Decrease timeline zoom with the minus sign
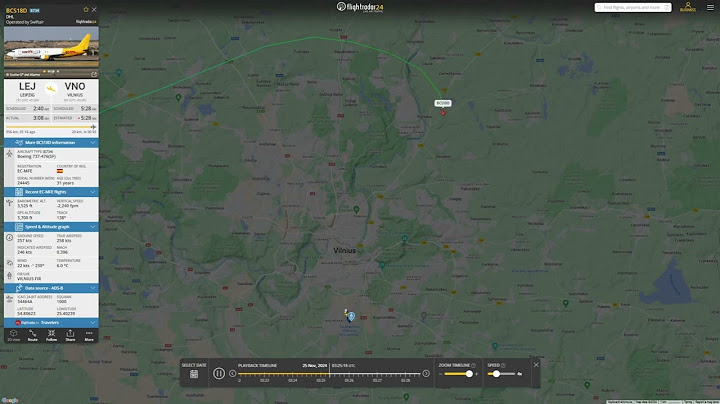The height and width of the screenshot is (404, 720). click(441, 374)
